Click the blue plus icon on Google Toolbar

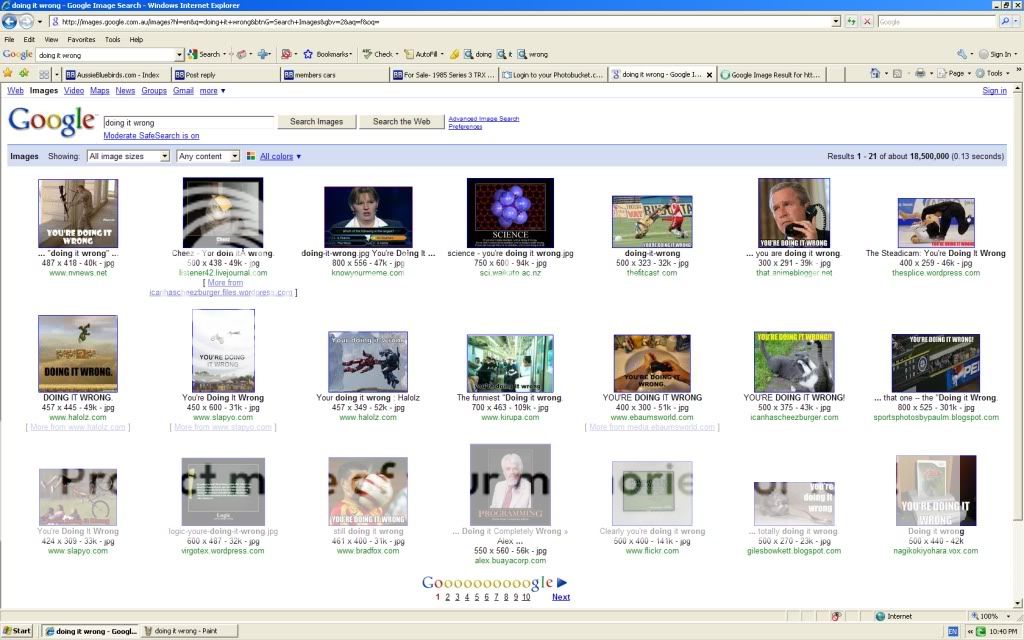pos(263,54)
